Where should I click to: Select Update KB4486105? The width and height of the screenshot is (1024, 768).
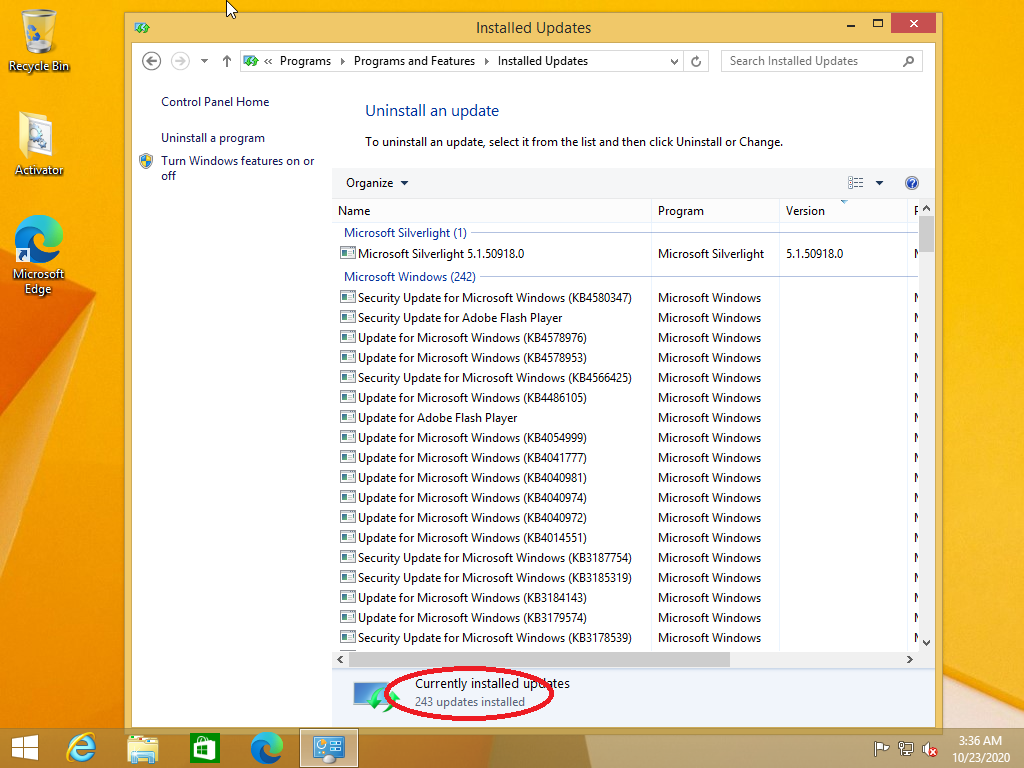coord(464,398)
